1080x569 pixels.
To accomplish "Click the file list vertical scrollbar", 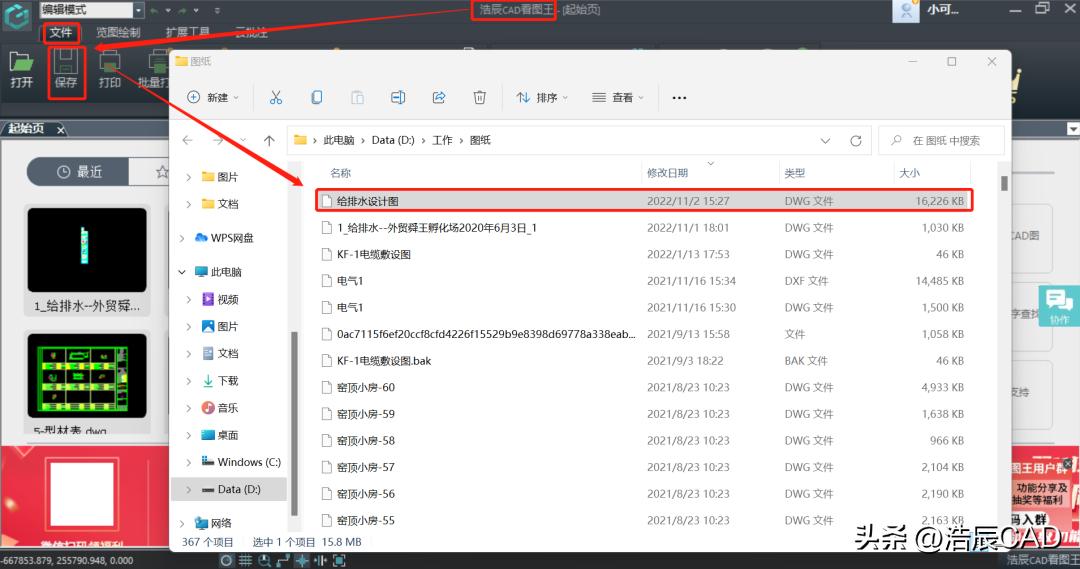I will (x=1004, y=183).
